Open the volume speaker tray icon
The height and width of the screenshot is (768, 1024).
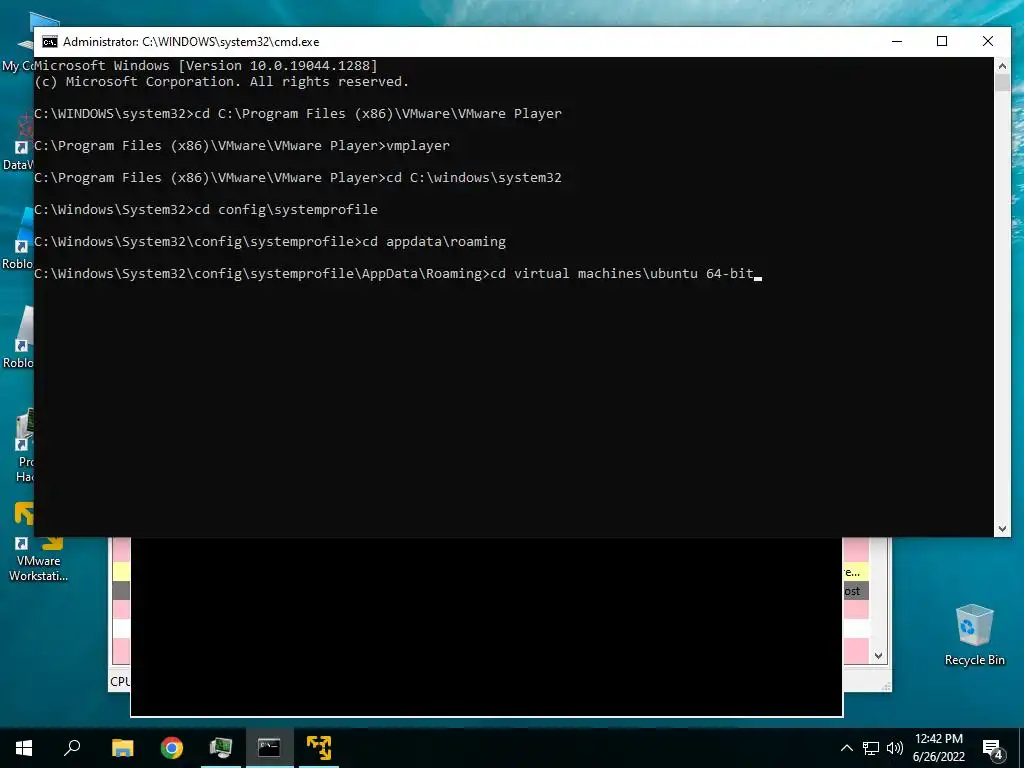(895, 748)
